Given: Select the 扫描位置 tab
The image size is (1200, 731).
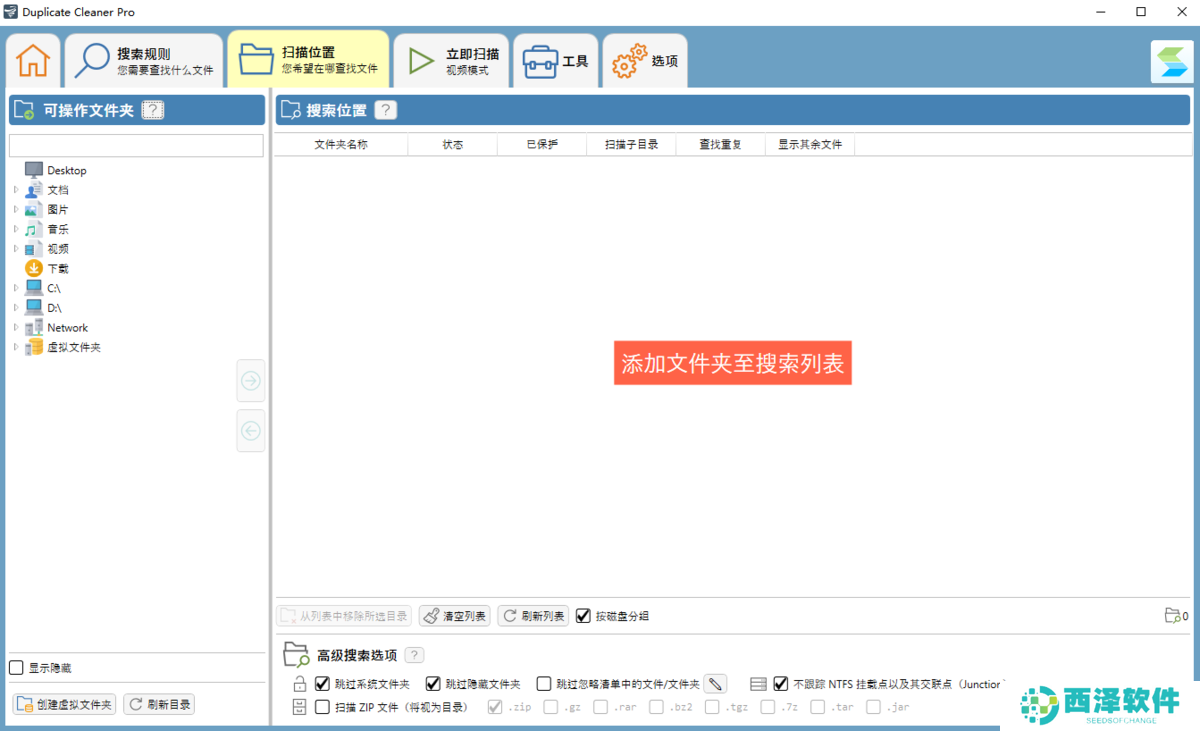Looking at the screenshot, I should click(x=308, y=59).
